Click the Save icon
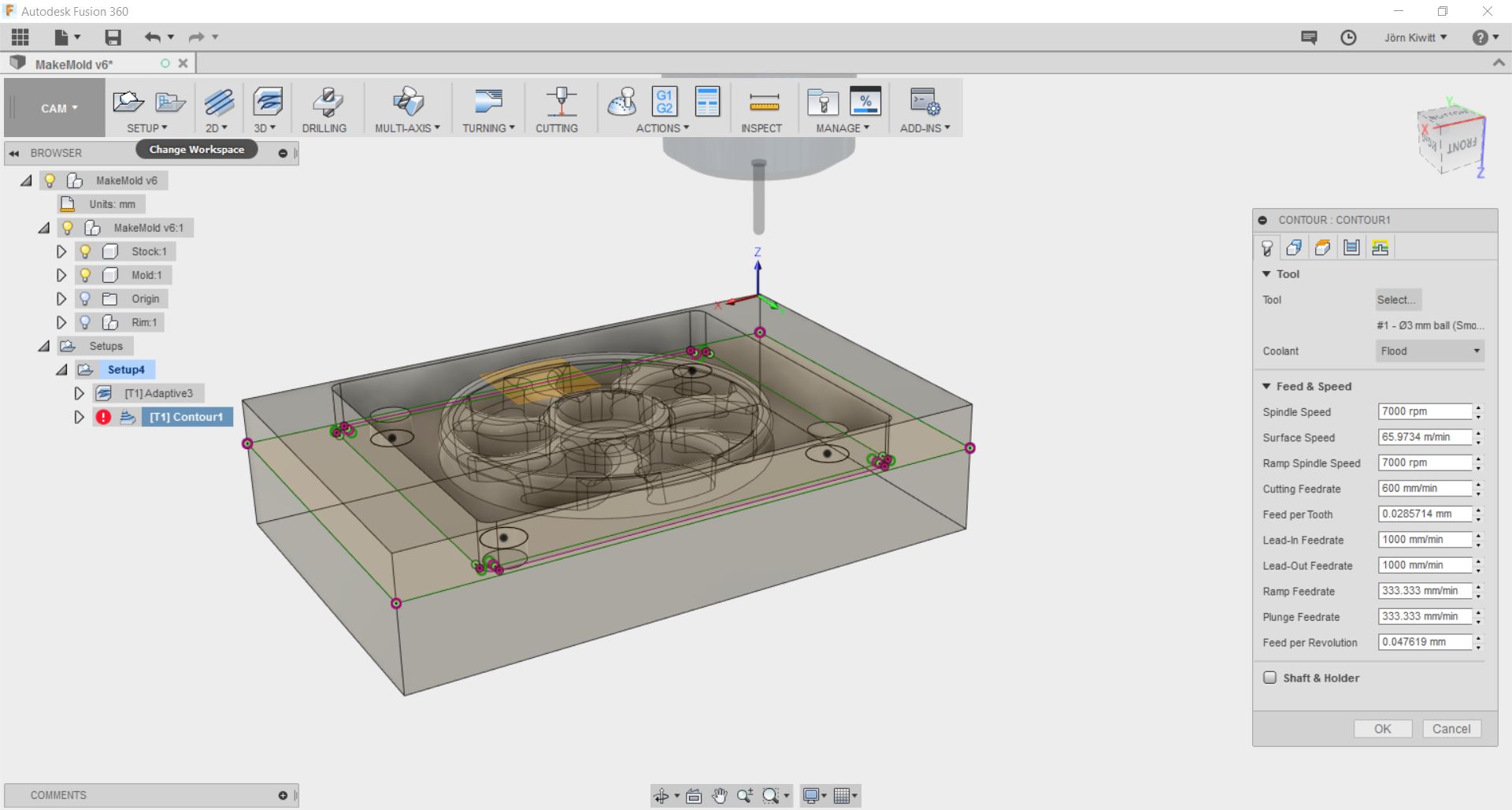 click(113, 37)
